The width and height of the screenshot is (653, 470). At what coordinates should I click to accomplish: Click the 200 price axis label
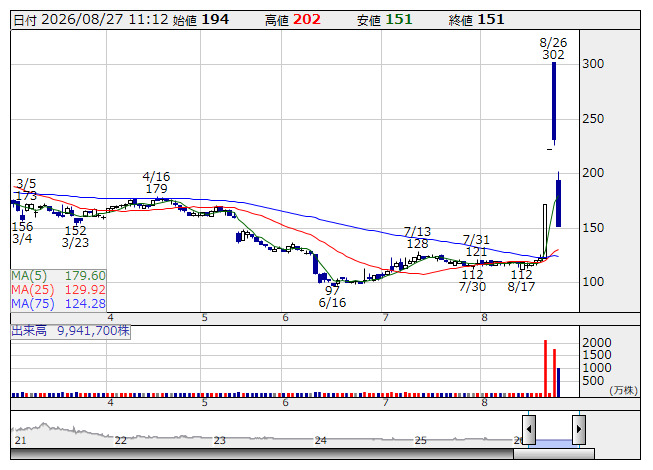click(593, 173)
